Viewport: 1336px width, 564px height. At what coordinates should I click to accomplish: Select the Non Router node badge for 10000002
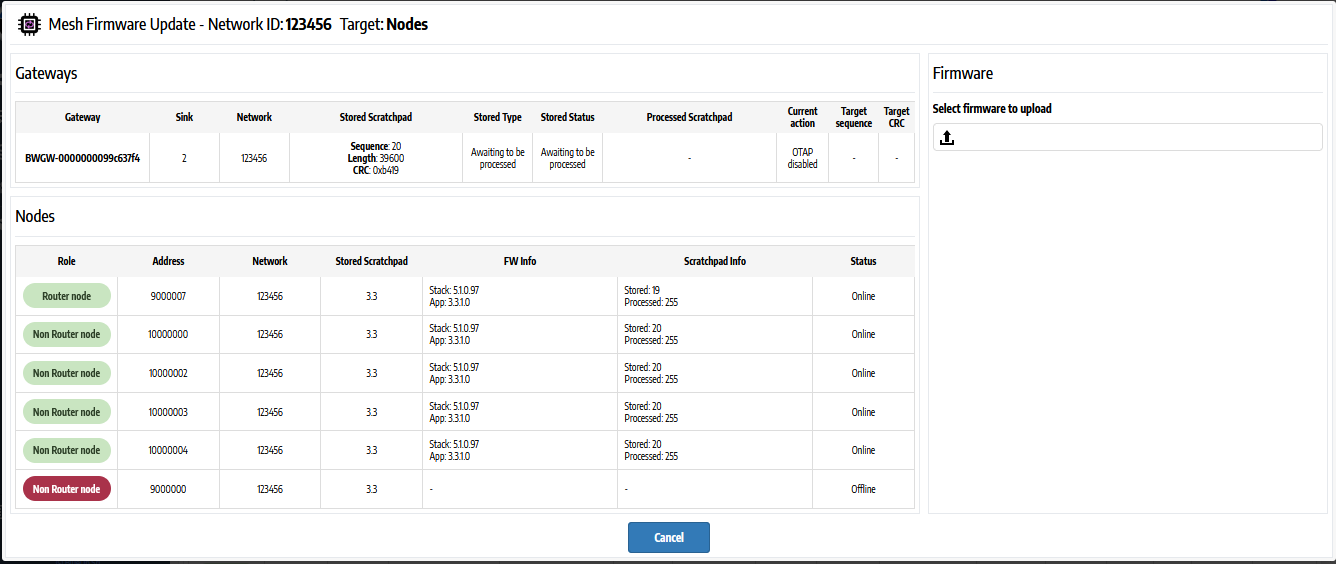pos(67,373)
